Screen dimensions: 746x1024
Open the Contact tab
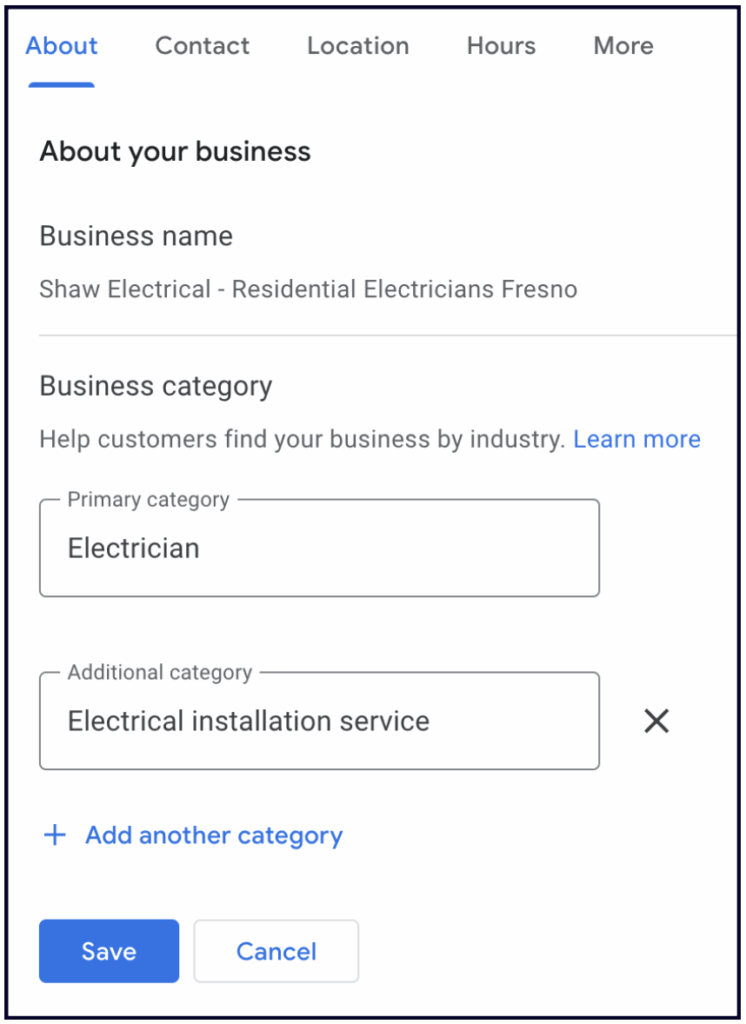point(202,46)
